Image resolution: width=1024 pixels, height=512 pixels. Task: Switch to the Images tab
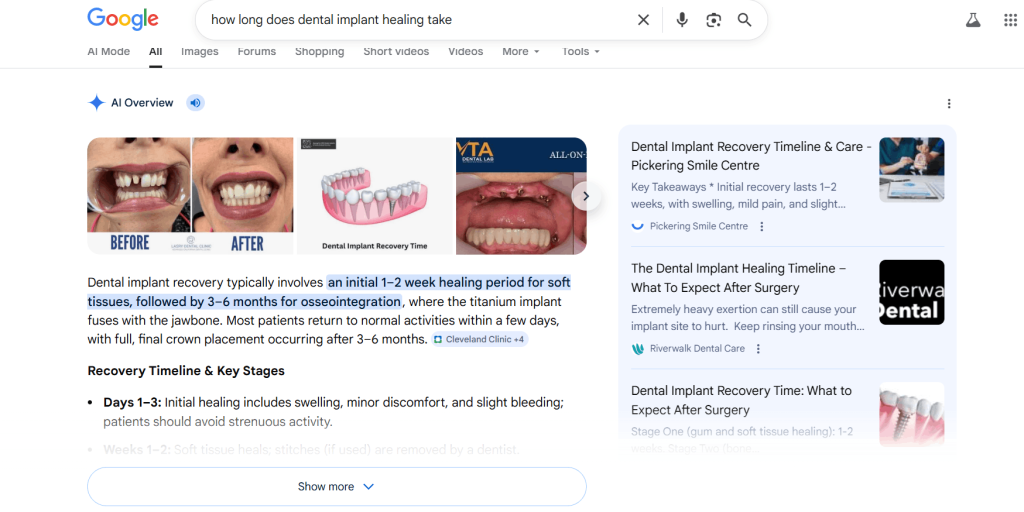pos(200,52)
